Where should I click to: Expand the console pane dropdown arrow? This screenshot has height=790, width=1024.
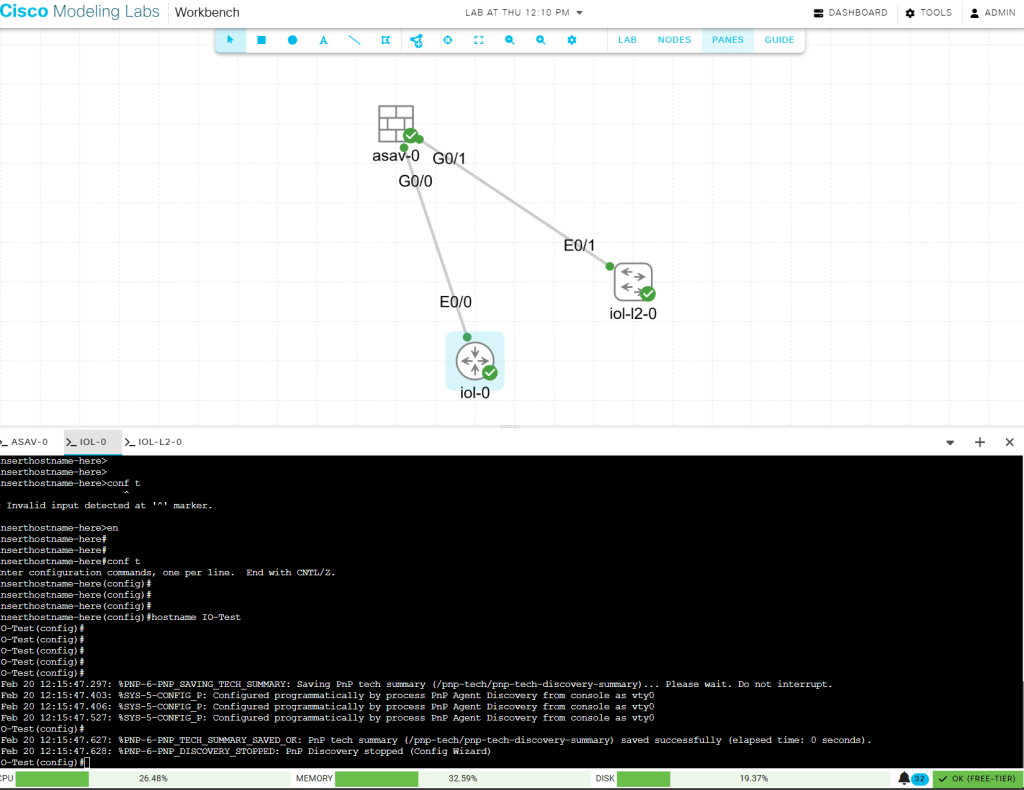click(949, 442)
